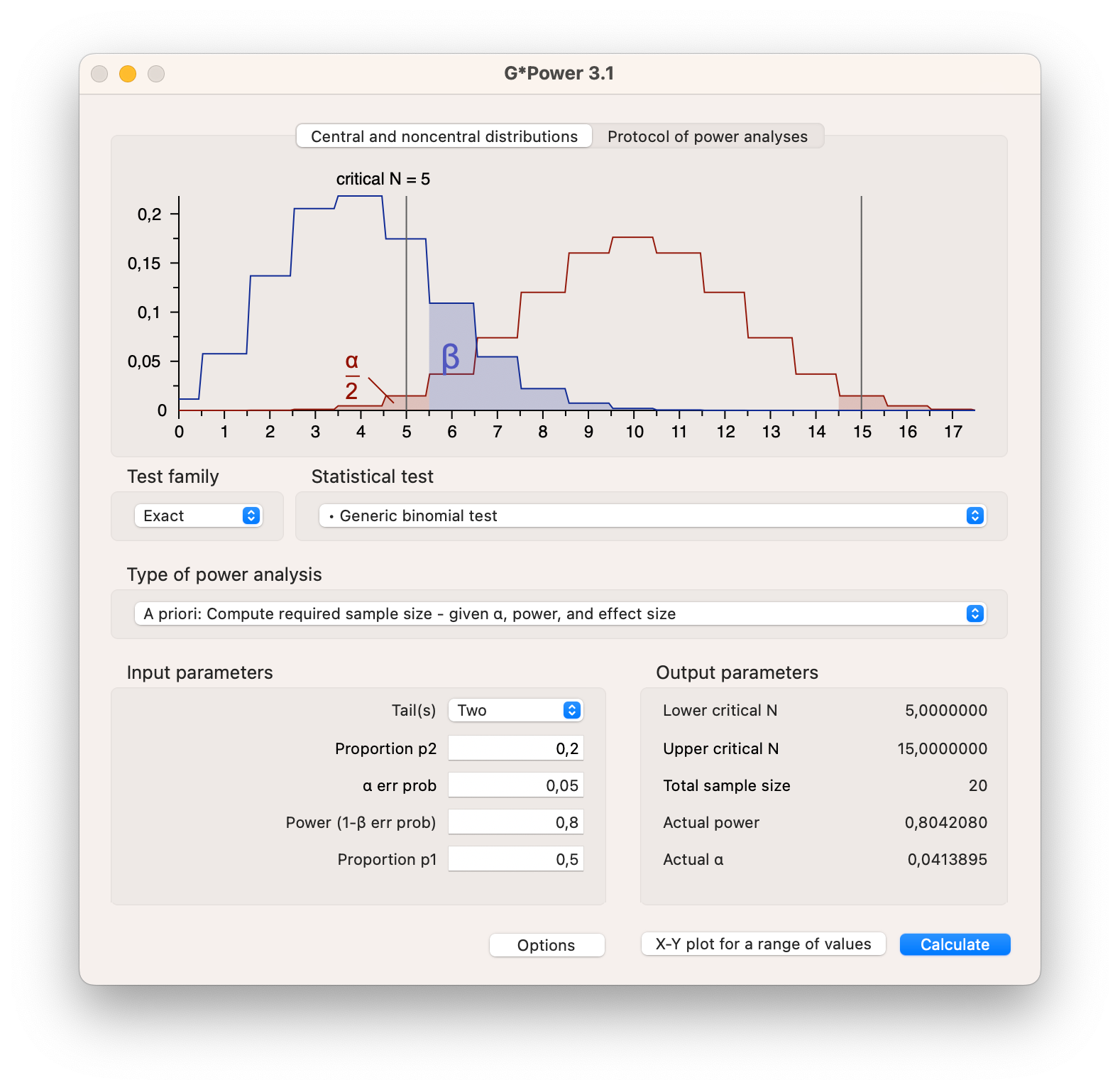Run the Calculate button

955,944
